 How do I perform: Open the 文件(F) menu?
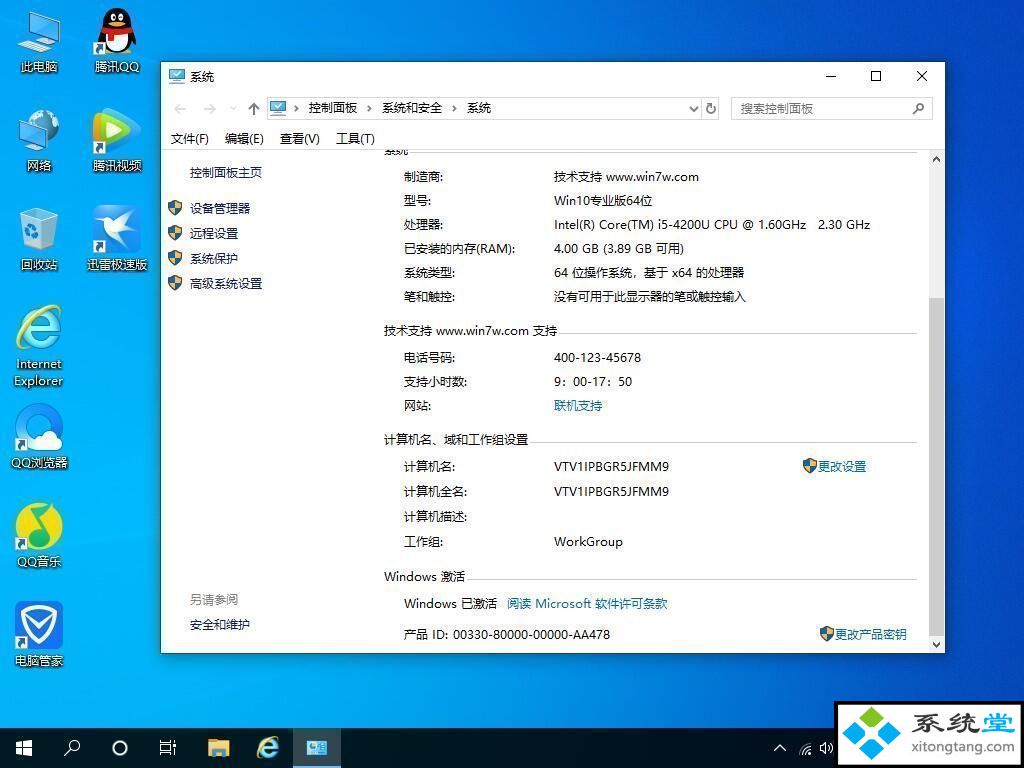pyautogui.click(x=189, y=138)
